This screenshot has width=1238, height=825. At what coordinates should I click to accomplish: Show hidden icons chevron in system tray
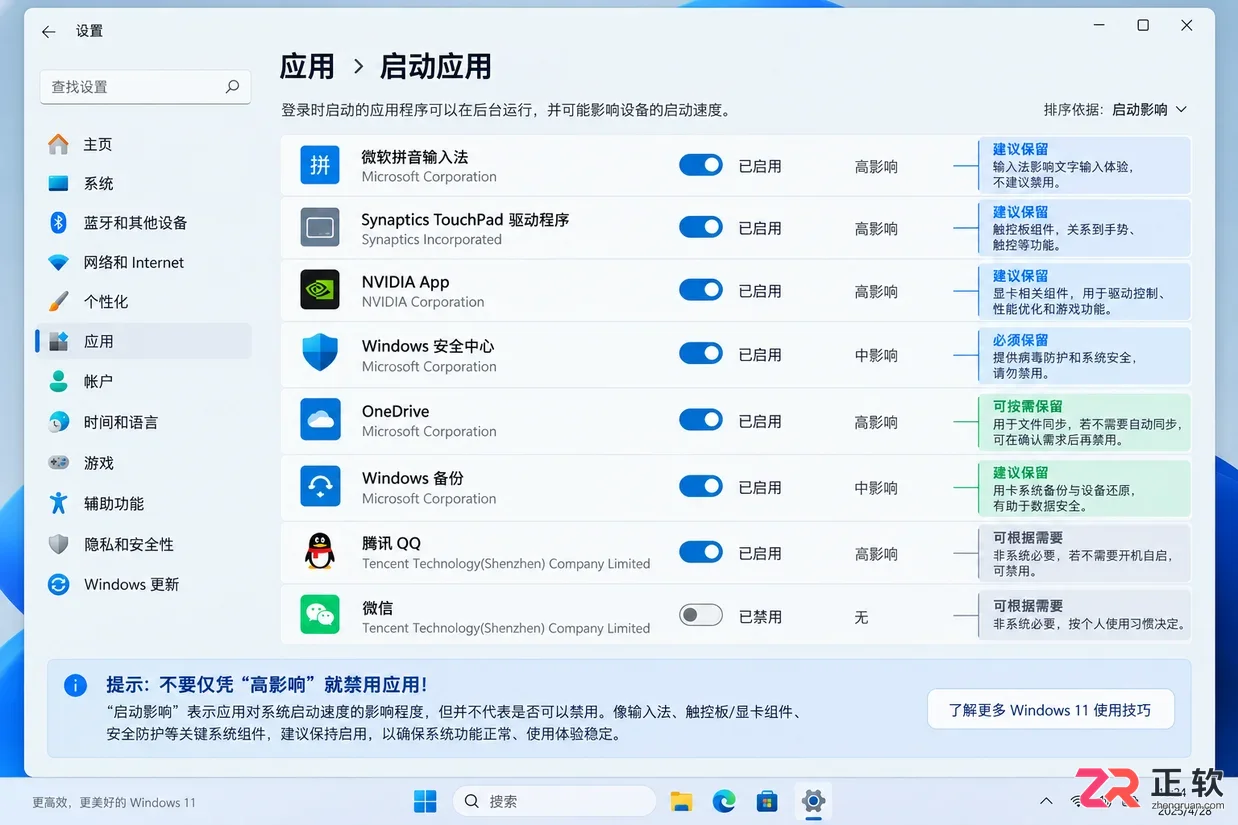click(1046, 801)
